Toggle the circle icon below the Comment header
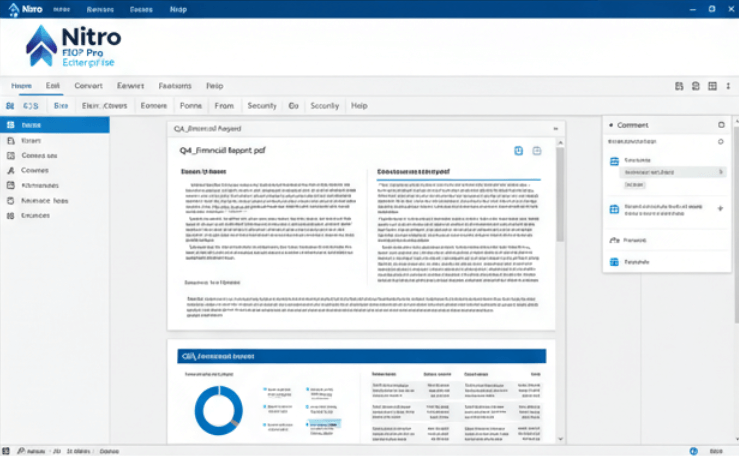Screen dimensions: 739x456 pyautogui.click(x=721, y=142)
